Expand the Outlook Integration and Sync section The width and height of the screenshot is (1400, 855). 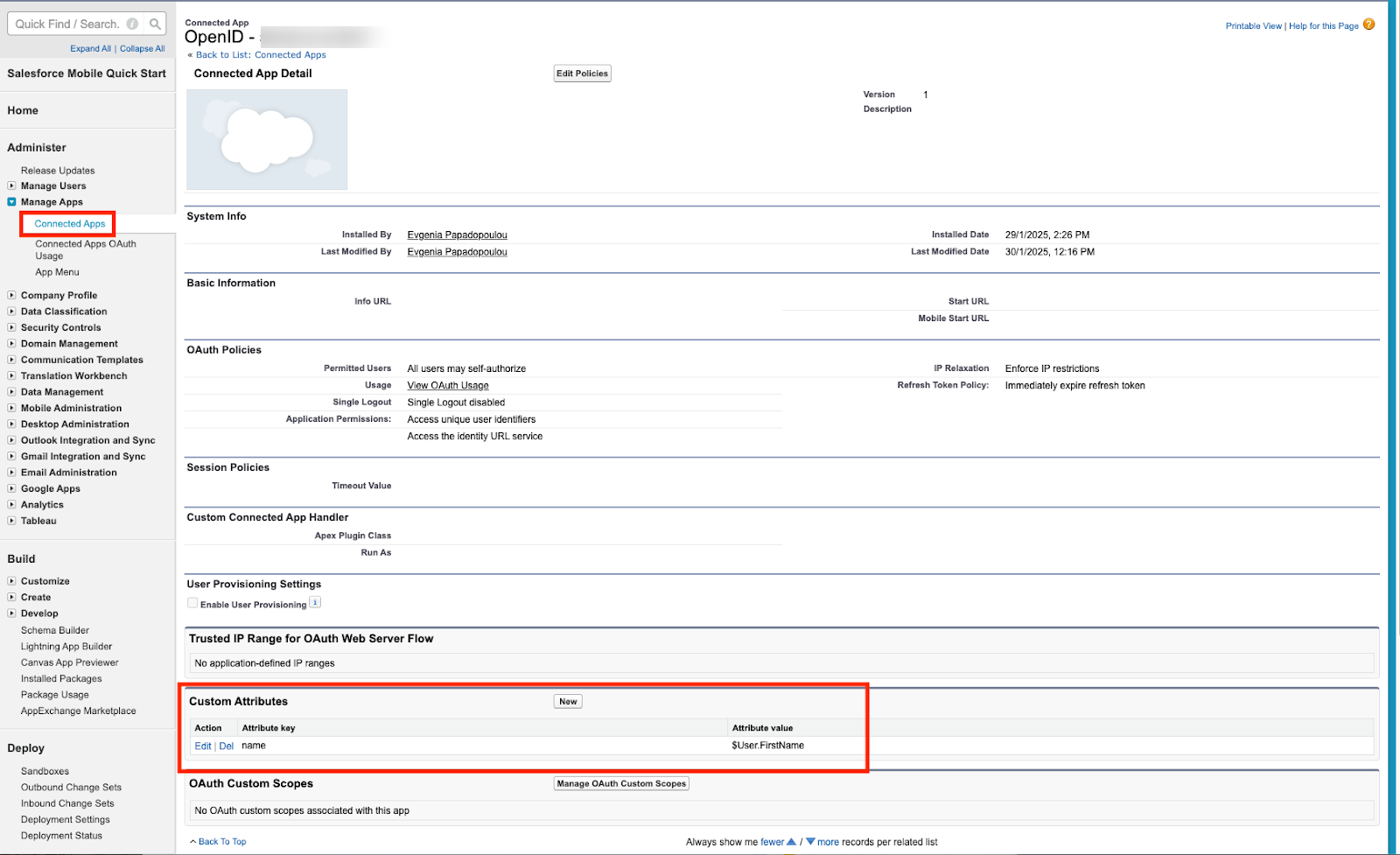pyautogui.click(x=11, y=439)
